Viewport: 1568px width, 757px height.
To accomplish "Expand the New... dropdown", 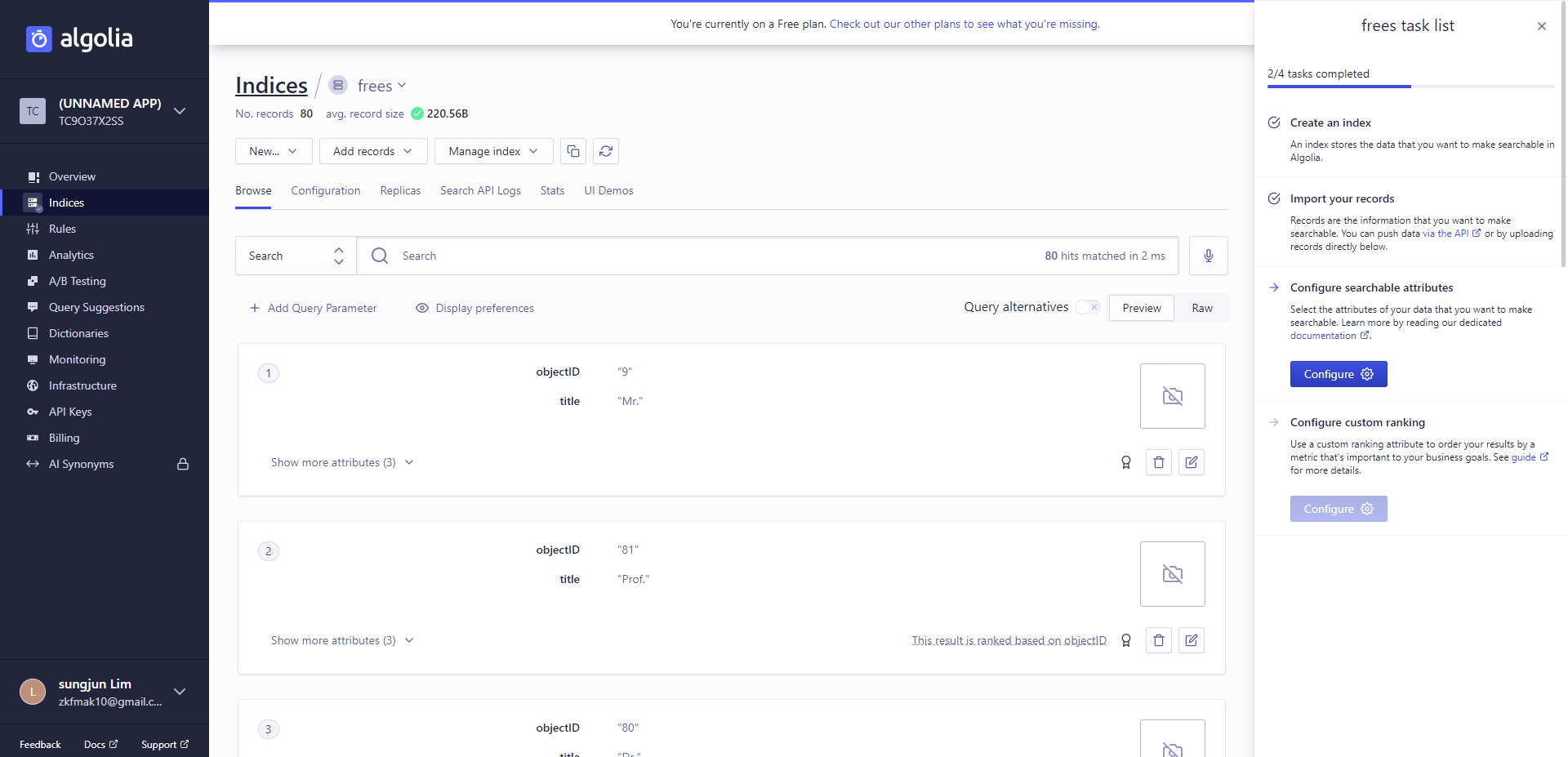I will point(274,151).
